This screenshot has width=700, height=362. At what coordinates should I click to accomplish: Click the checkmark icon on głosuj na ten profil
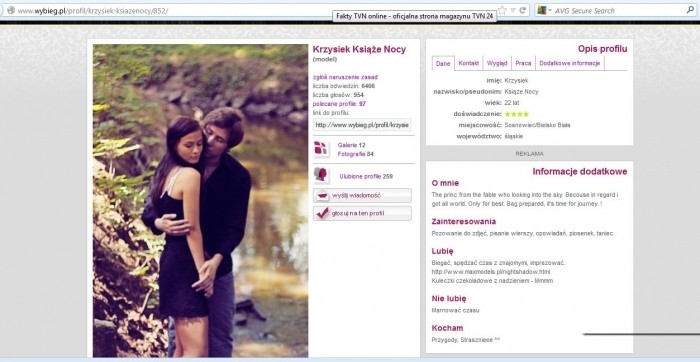pos(322,213)
